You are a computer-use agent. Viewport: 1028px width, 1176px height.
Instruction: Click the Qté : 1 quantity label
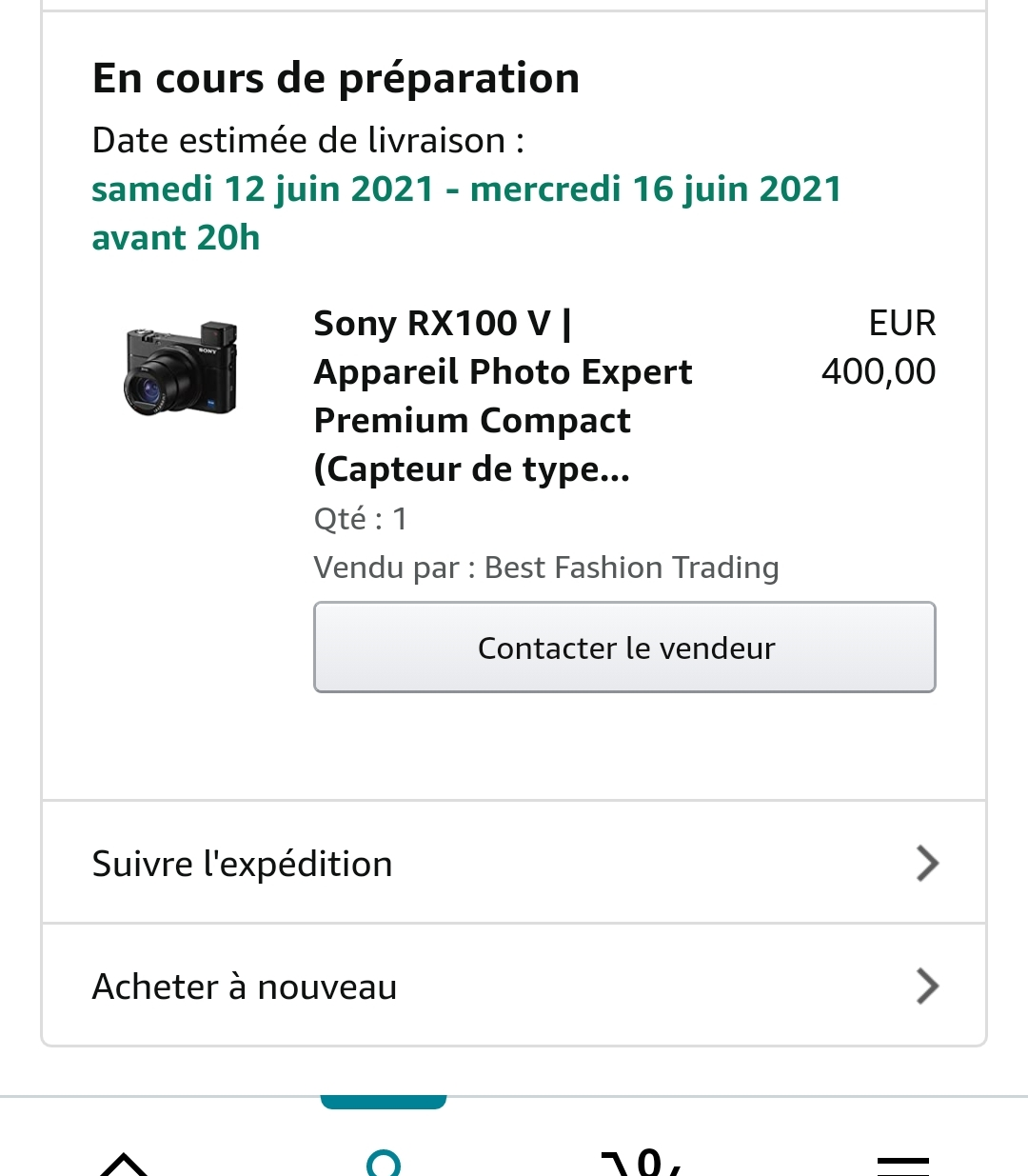[360, 519]
